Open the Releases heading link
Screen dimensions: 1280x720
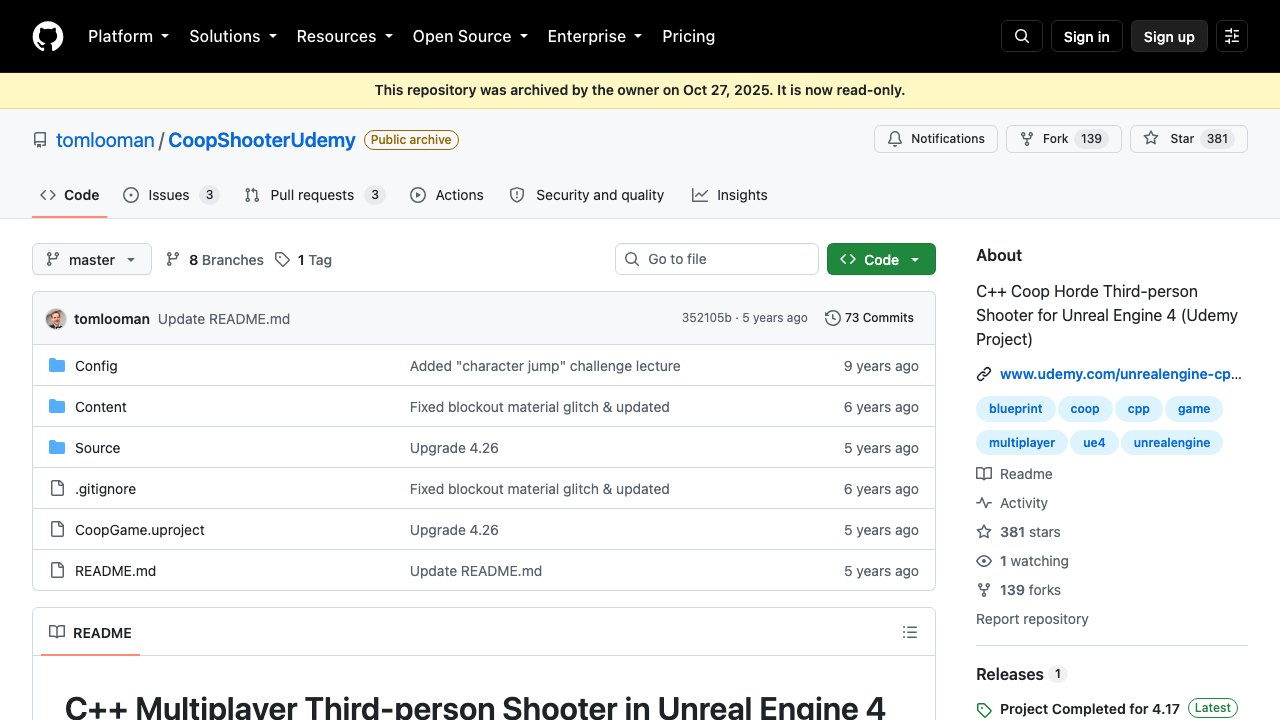point(1010,674)
